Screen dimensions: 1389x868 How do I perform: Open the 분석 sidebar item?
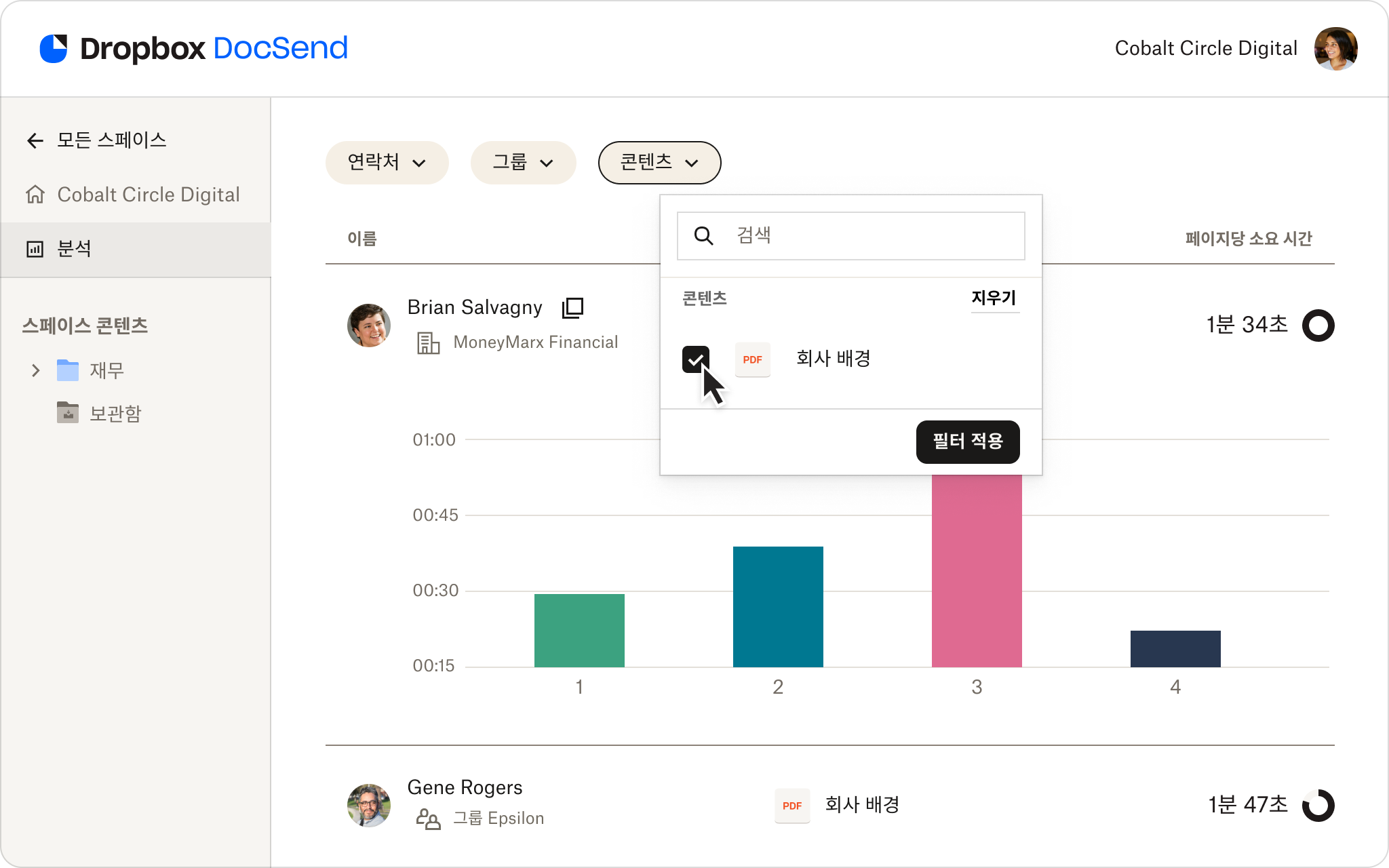(136, 250)
